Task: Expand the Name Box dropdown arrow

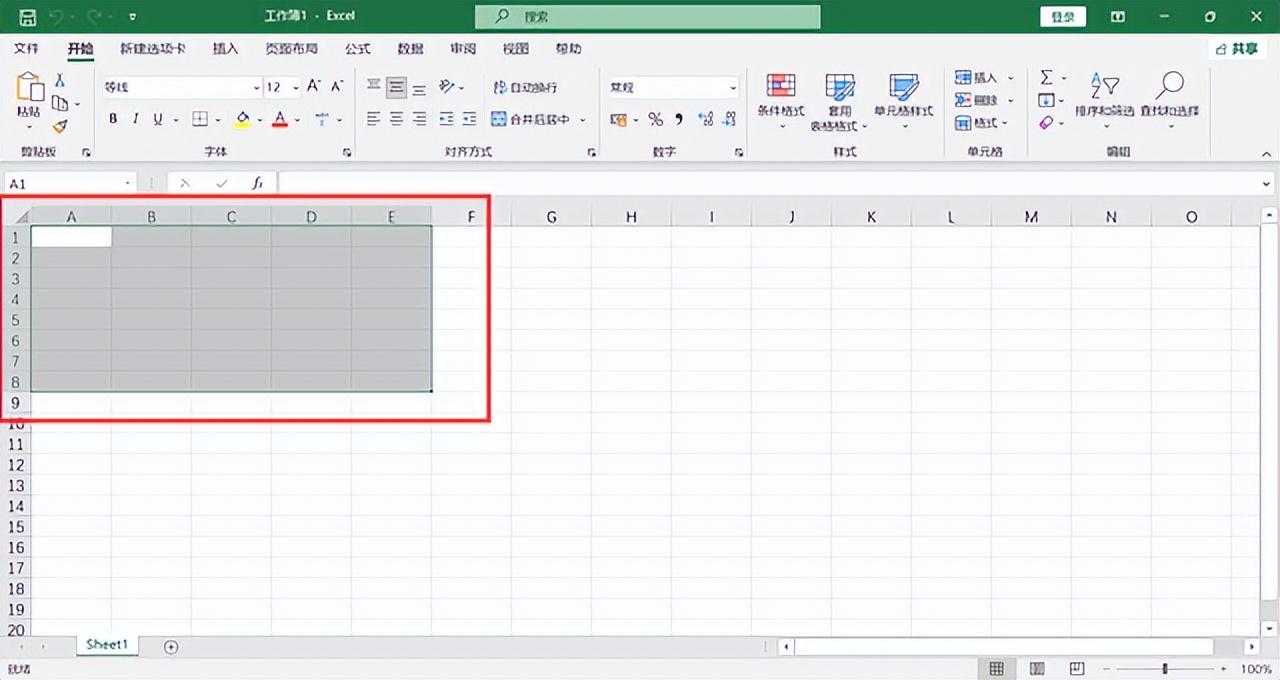Action: 128,184
